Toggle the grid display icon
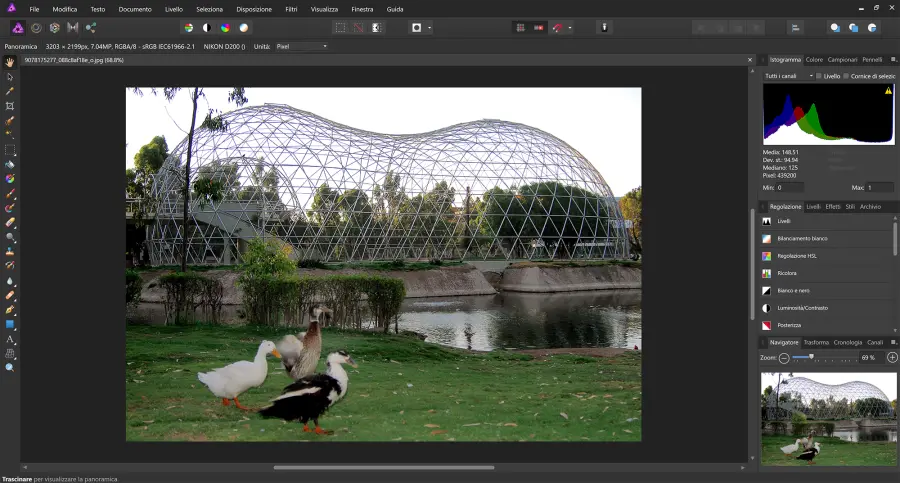 (x=521, y=28)
